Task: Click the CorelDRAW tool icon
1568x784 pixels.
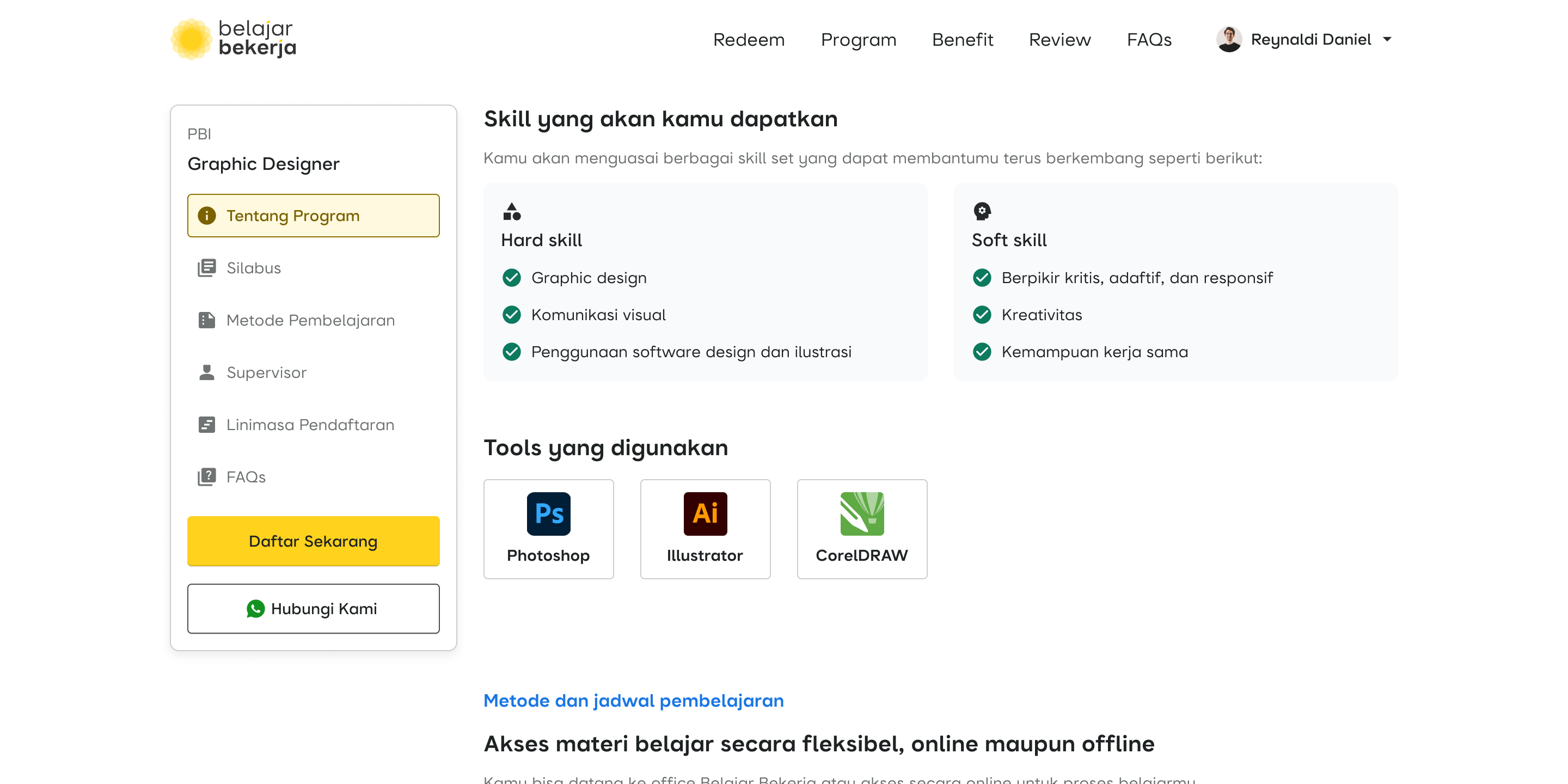Action: pyautogui.click(x=861, y=513)
